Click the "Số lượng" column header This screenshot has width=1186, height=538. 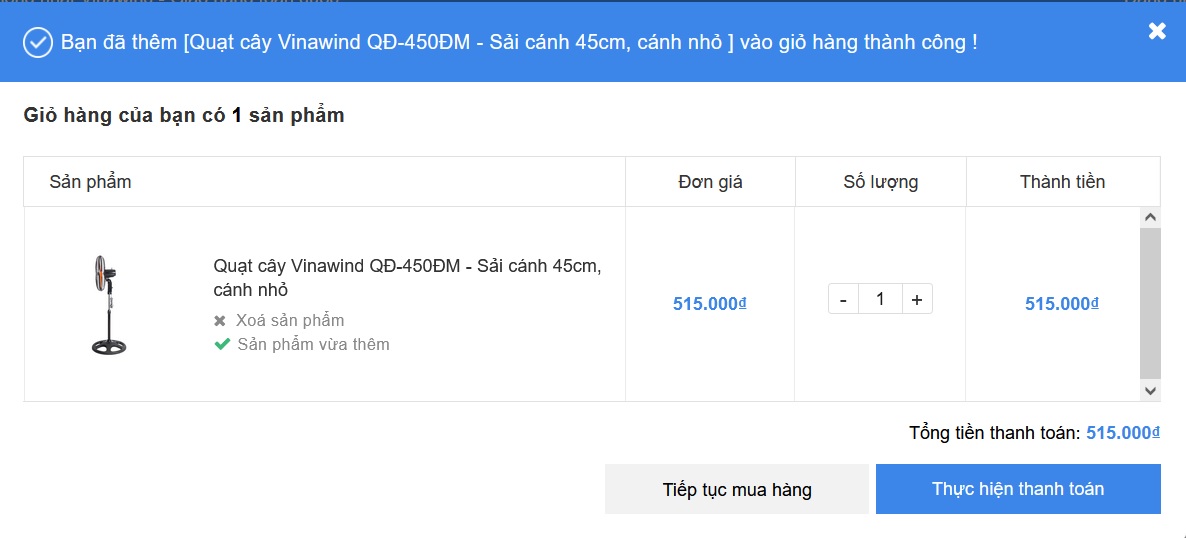click(880, 182)
